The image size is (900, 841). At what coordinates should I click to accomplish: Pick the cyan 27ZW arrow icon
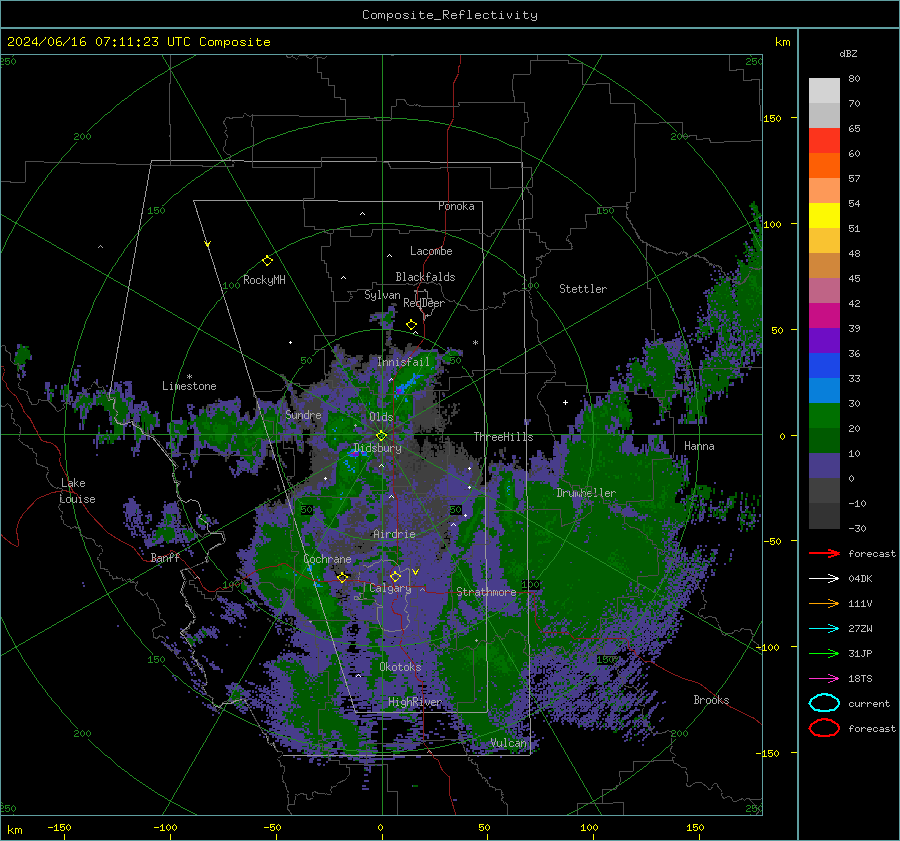(824, 629)
